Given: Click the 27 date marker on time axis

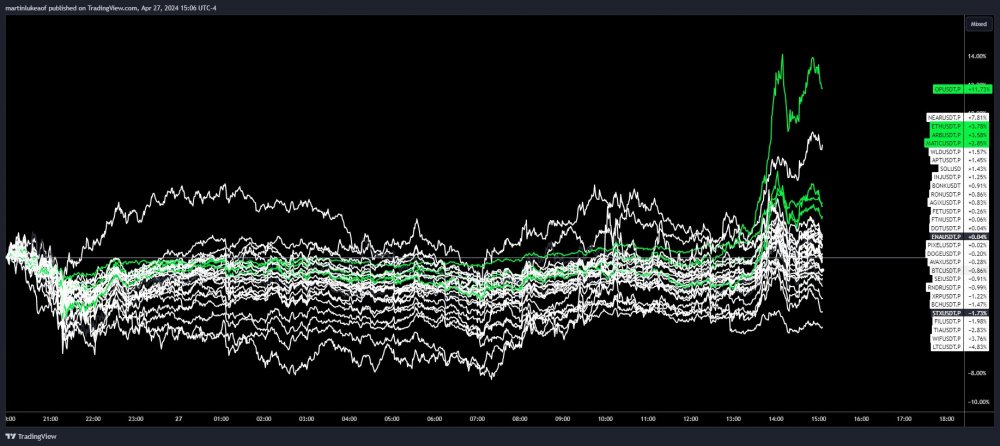Looking at the screenshot, I should click(179, 419).
